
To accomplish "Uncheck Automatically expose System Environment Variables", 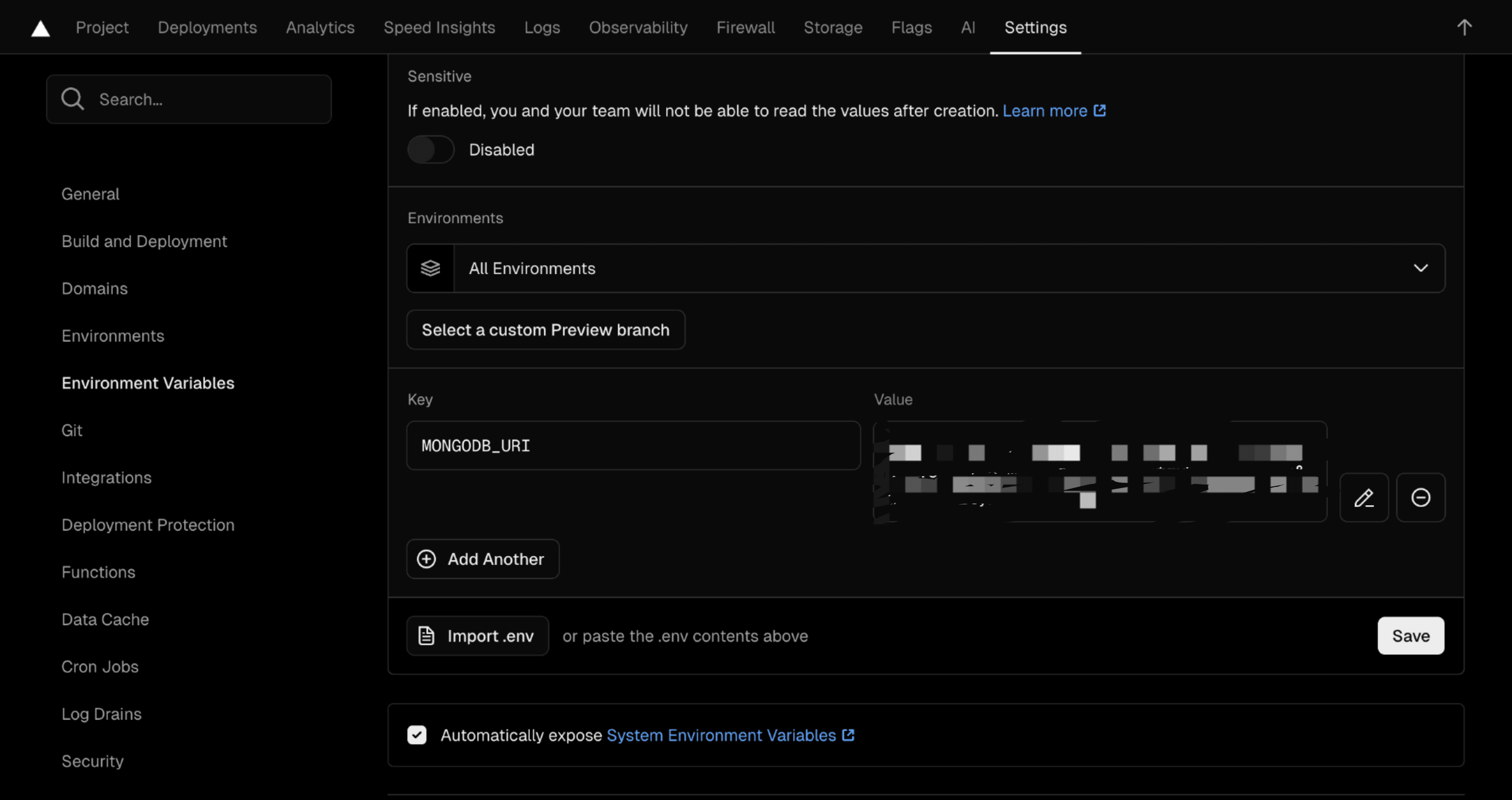I will click(x=417, y=735).
